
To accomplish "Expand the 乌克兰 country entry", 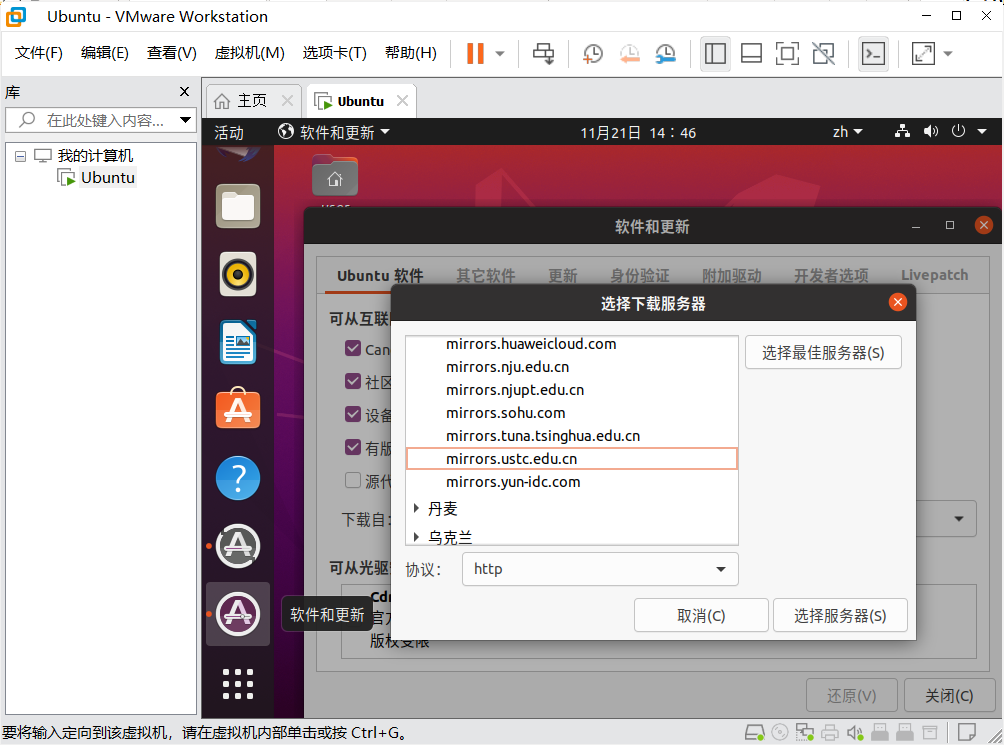I will pos(417,536).
